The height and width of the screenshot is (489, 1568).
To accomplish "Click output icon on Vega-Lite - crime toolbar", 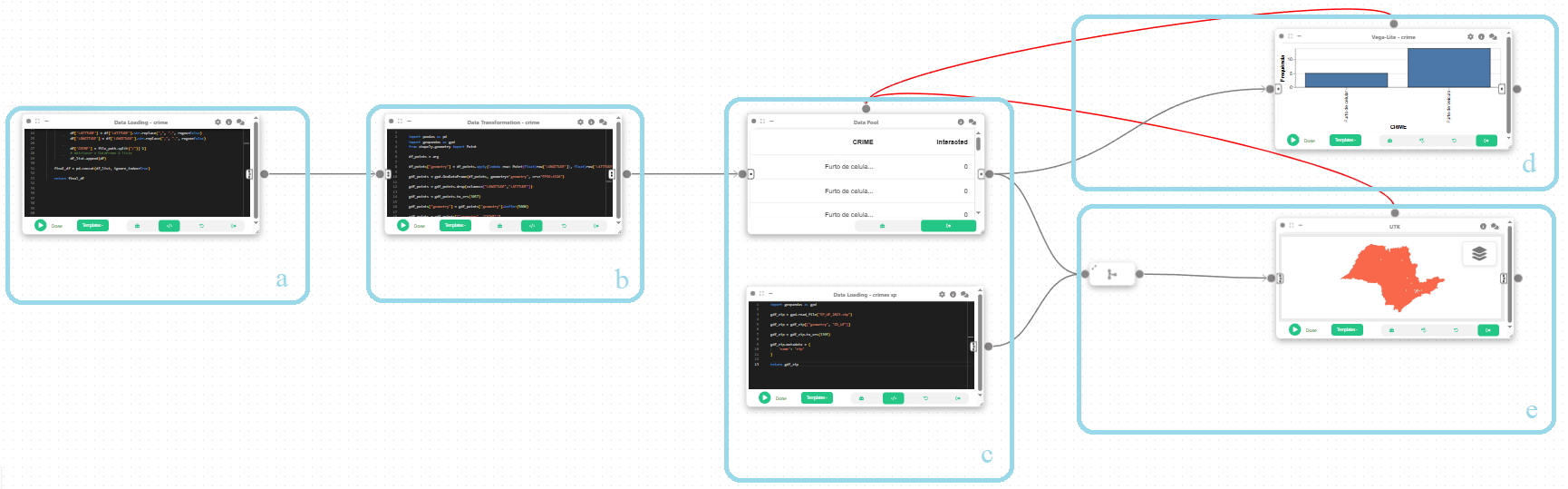I will pyautogui.click(x=1486, y=140).
